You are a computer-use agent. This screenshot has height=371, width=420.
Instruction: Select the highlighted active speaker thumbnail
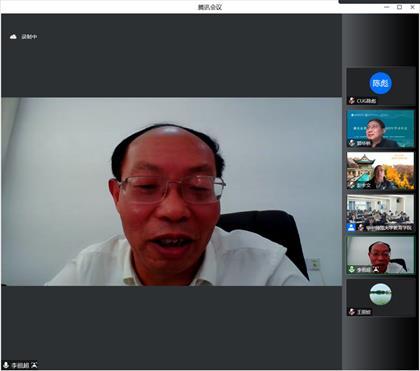380,255
